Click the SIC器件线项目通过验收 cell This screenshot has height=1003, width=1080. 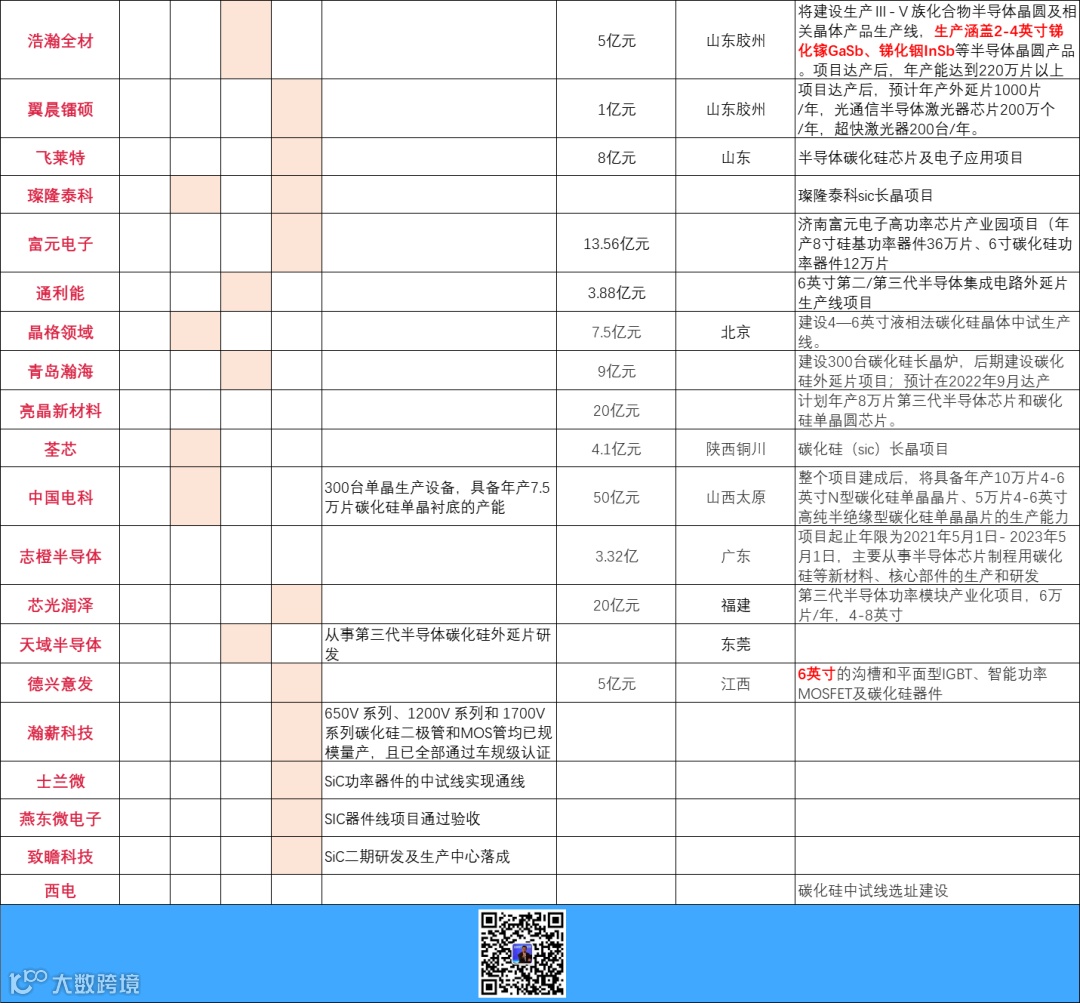(439, 818)
